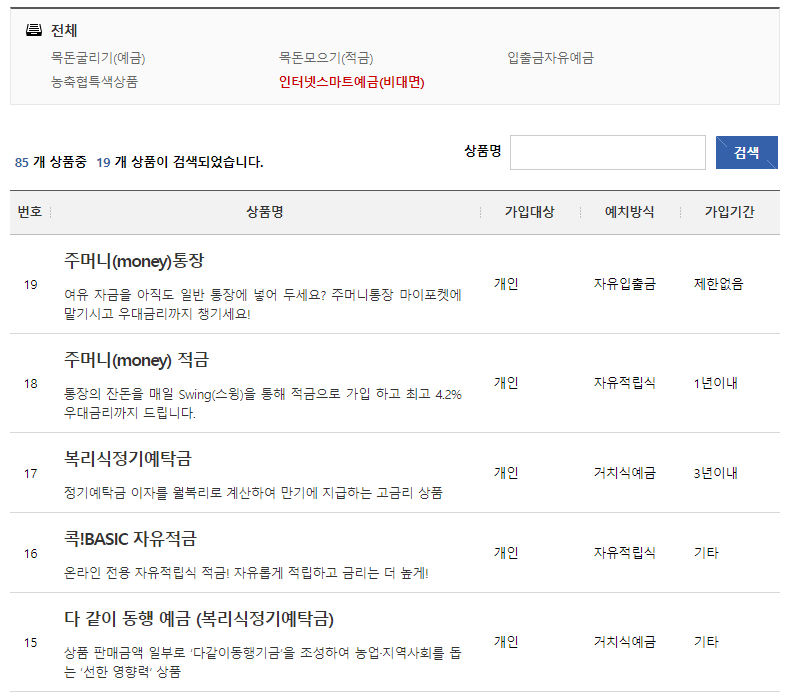Click the 검색 button
Image resolution: width=794 pixels, height=695 pixels.
(746, 152)
